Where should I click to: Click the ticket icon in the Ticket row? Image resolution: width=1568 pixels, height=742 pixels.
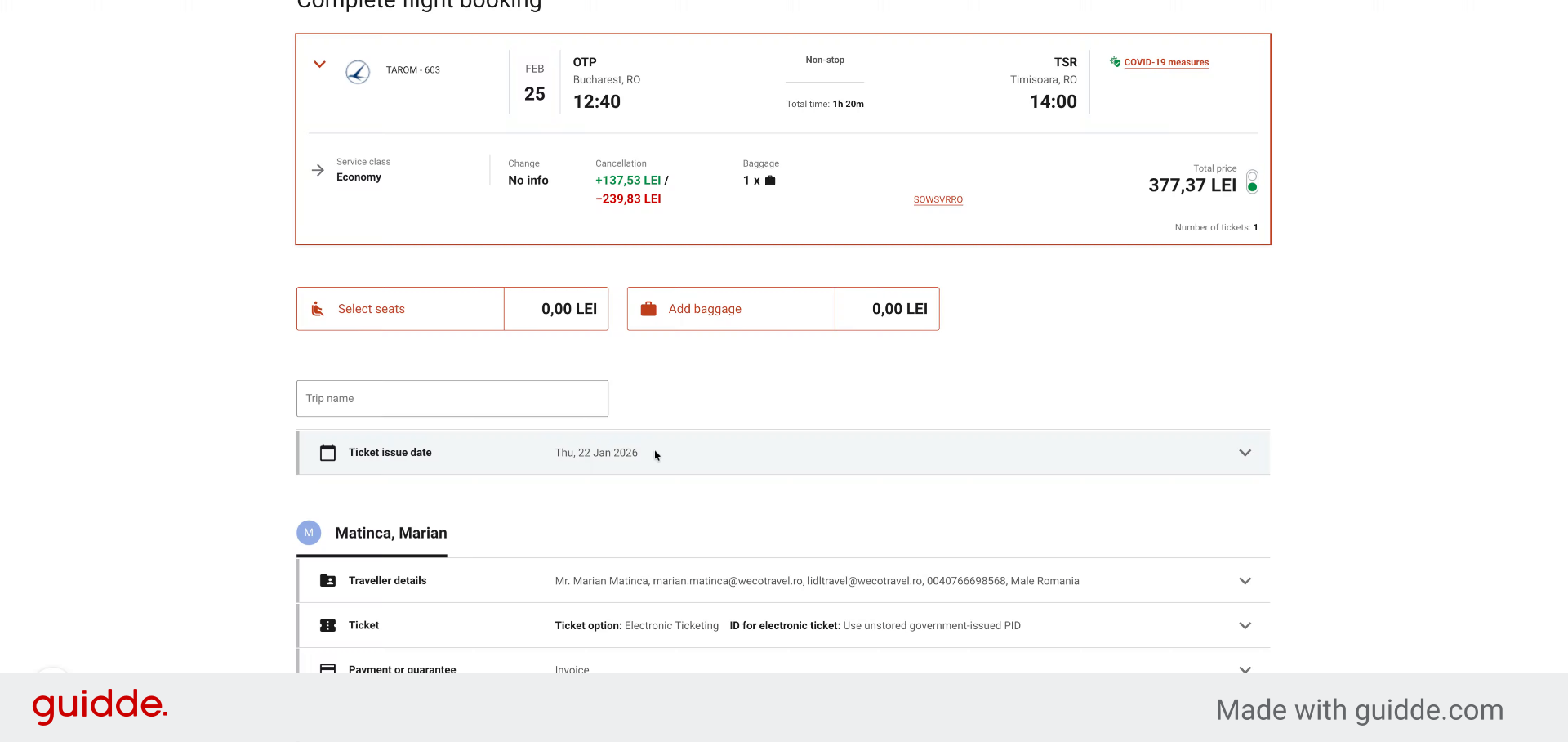327,625
